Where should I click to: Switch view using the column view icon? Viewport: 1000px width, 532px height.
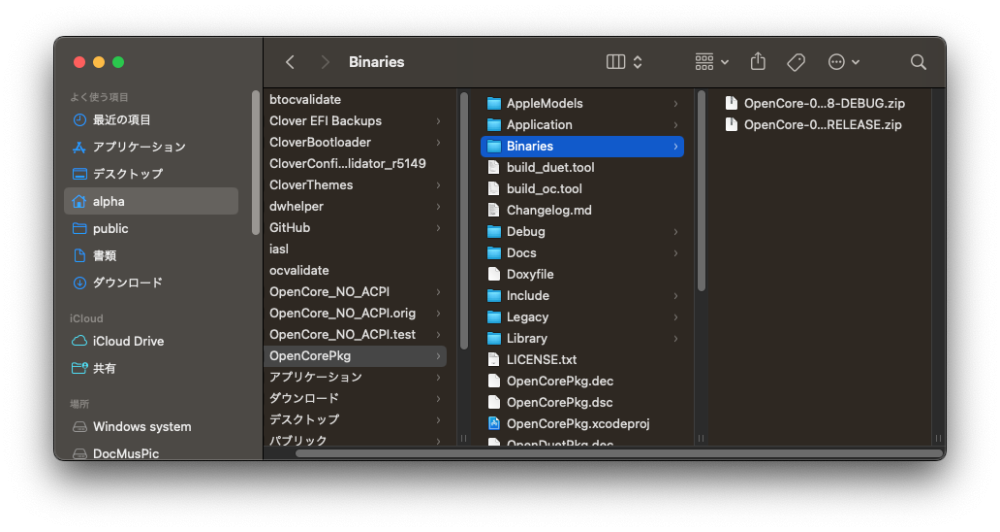[x=615, y=62]
